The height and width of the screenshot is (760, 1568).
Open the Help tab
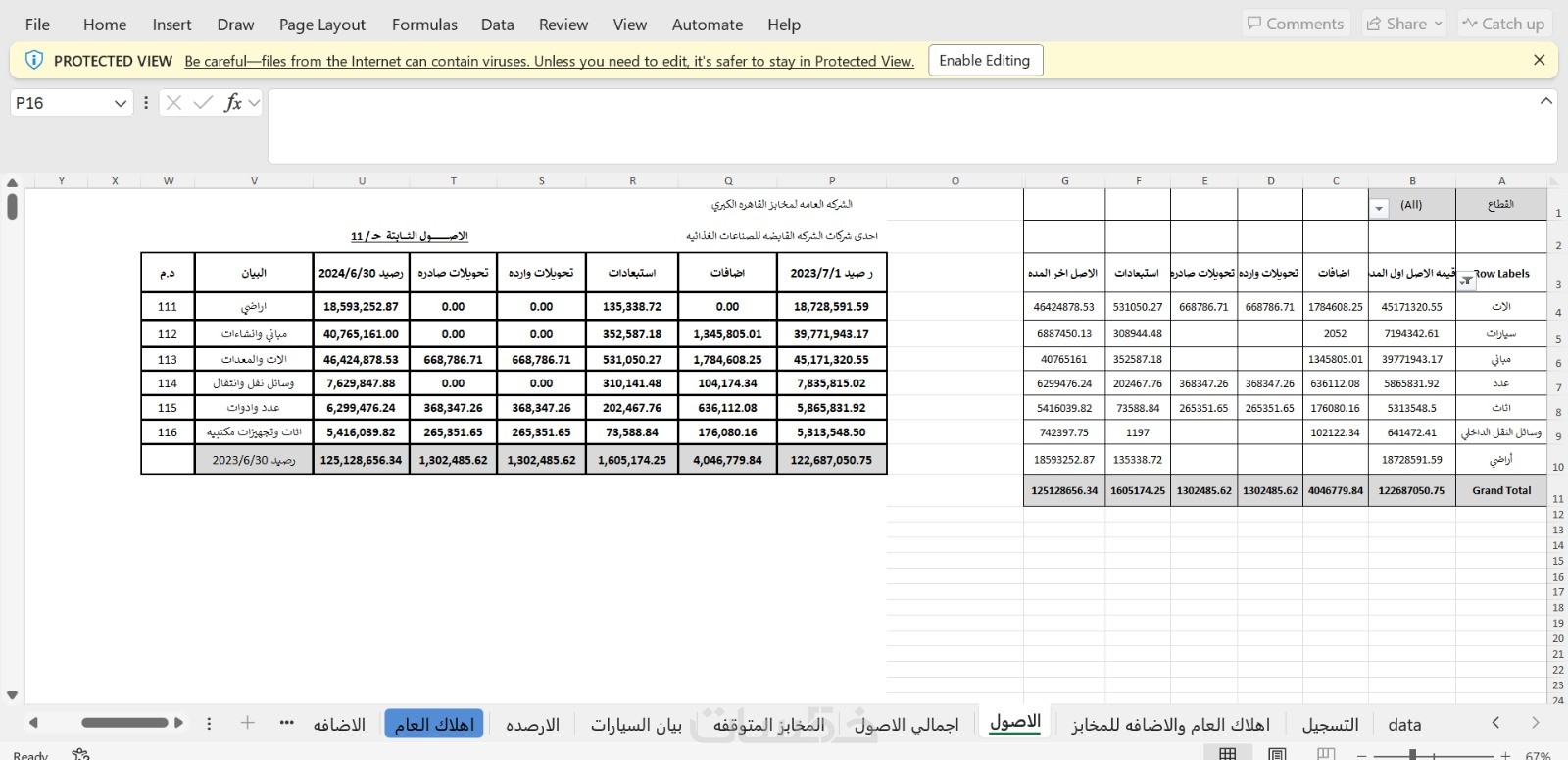point(784,25)
